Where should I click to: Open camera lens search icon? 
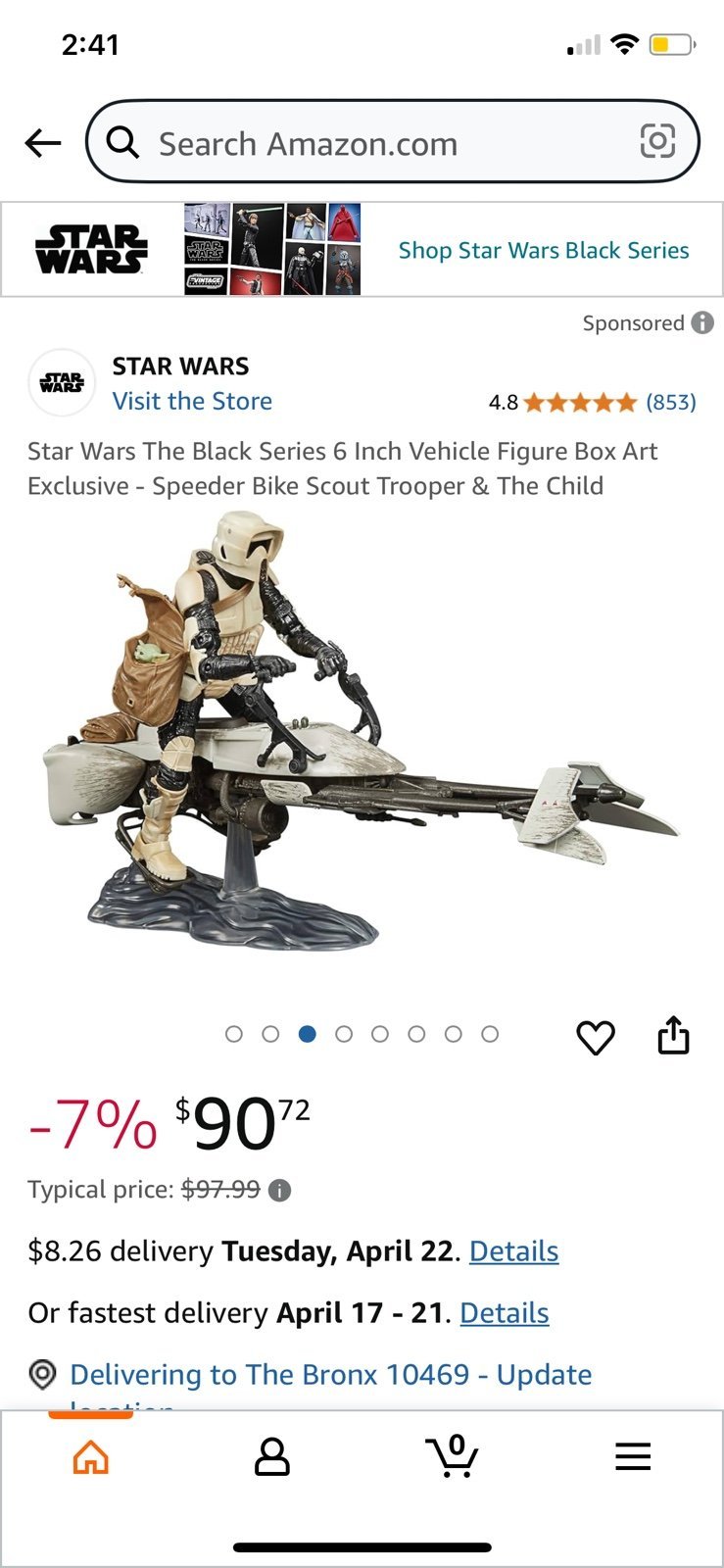657,142
